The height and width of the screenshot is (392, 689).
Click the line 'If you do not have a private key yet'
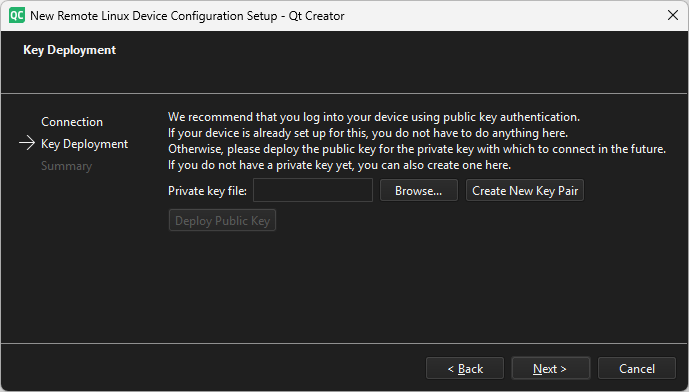pos(339,165)
